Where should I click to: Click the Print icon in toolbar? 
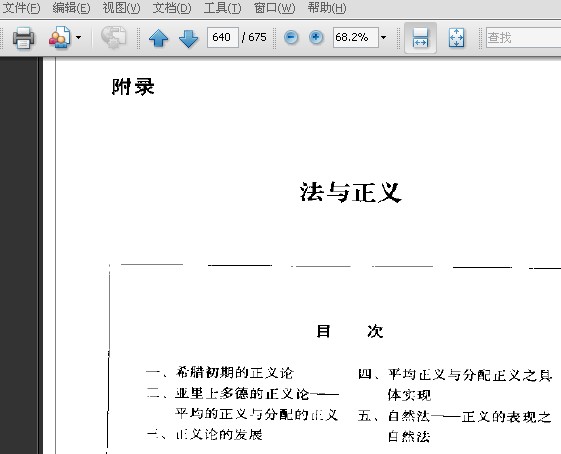pyautogui.click(x=24, y=37)
